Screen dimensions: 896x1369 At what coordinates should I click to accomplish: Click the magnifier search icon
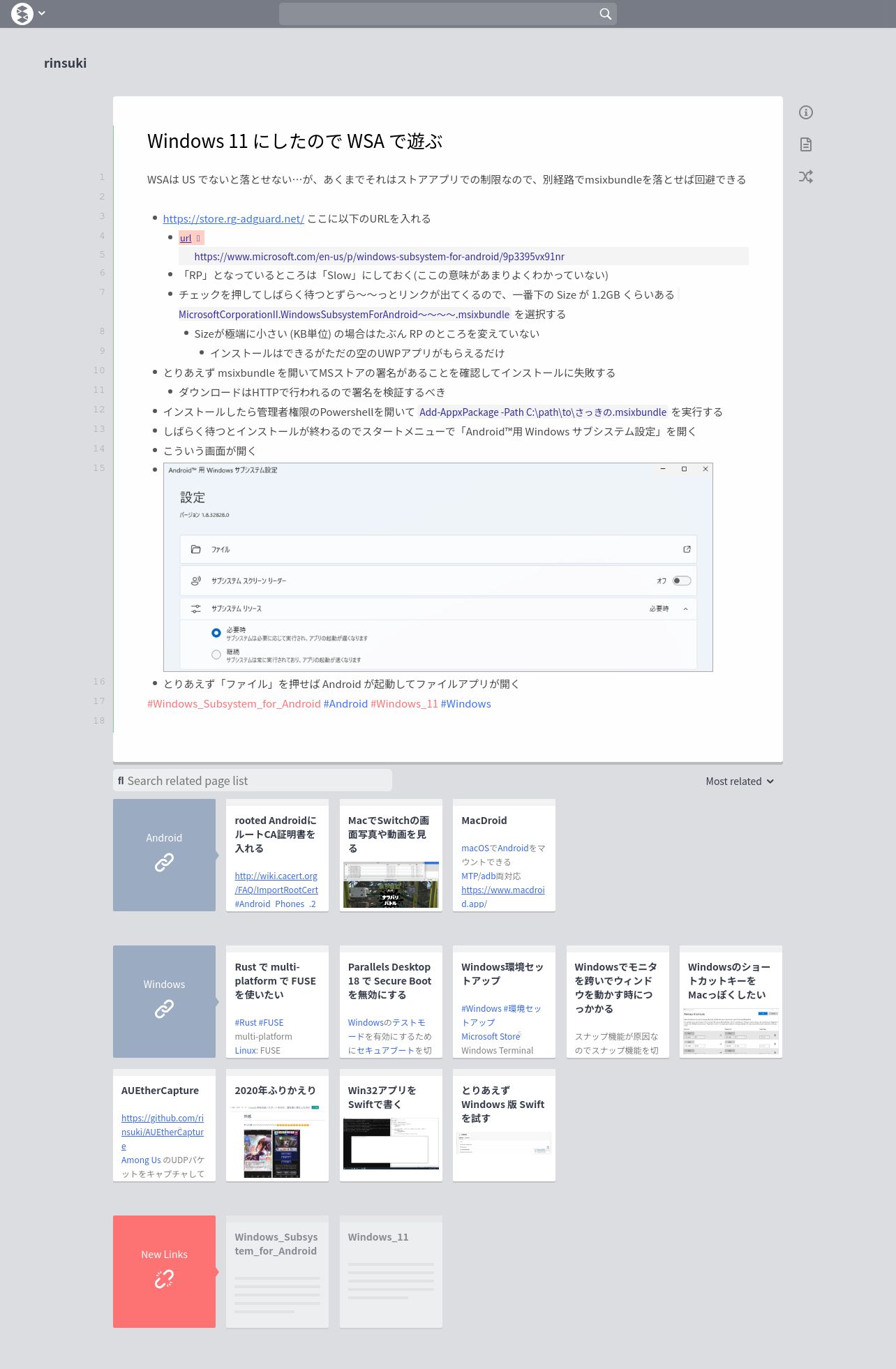605,14
